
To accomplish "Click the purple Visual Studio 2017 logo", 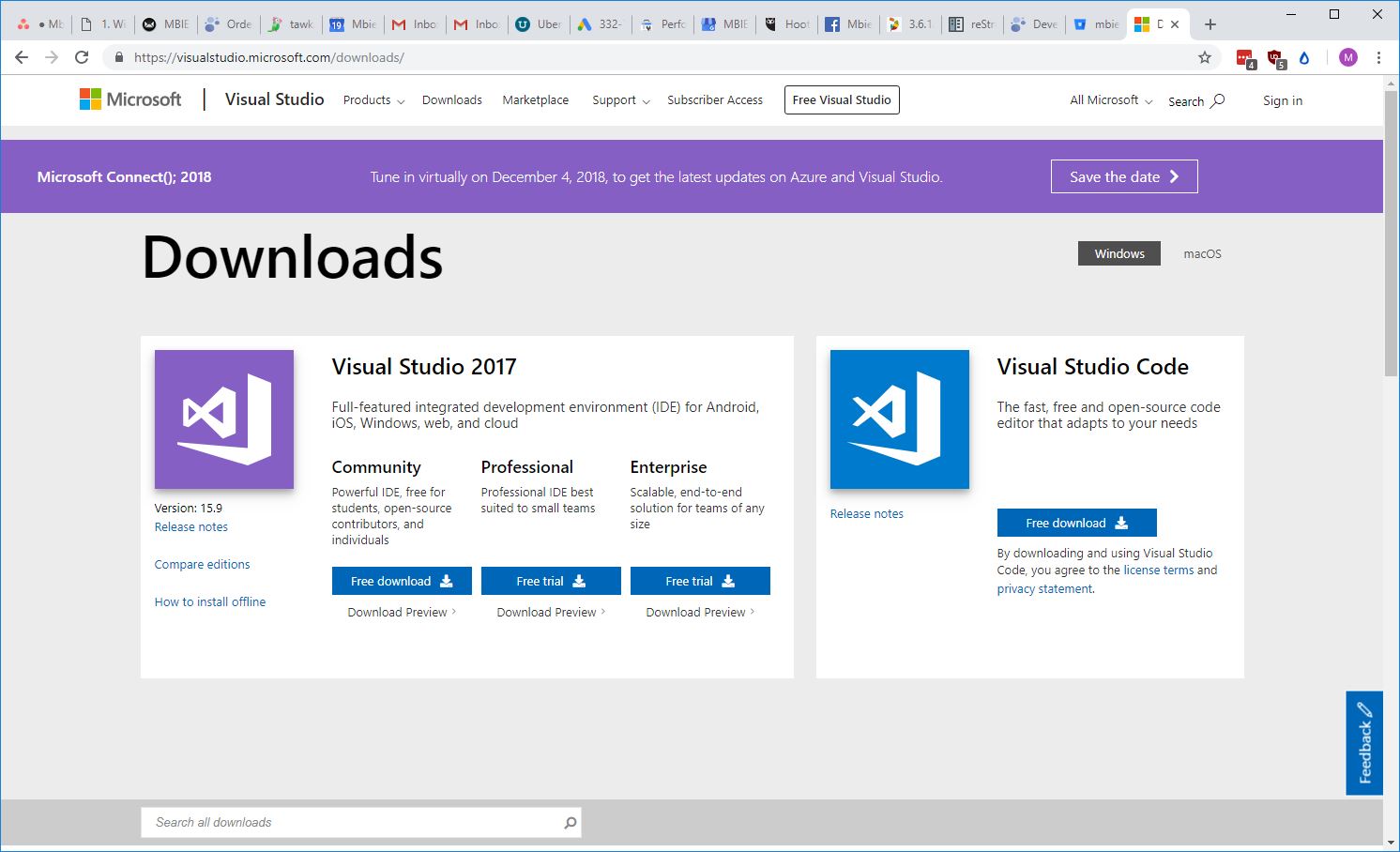I will click(223, 418).
